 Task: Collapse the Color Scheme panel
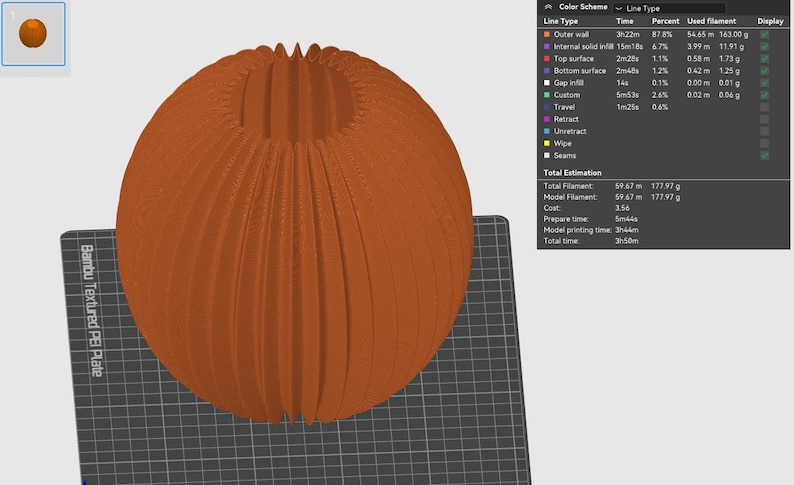548,7
